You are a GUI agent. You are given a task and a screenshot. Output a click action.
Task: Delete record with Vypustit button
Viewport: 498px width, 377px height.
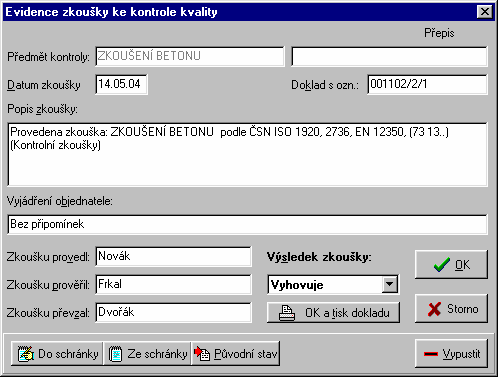451,353
